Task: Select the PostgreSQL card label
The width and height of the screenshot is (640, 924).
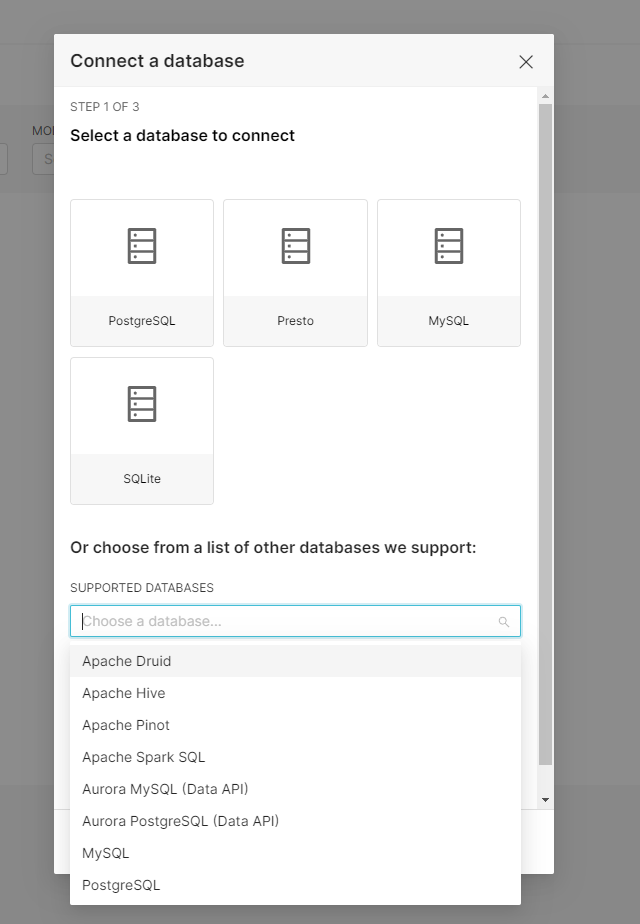Action: [x=142, y=321]
